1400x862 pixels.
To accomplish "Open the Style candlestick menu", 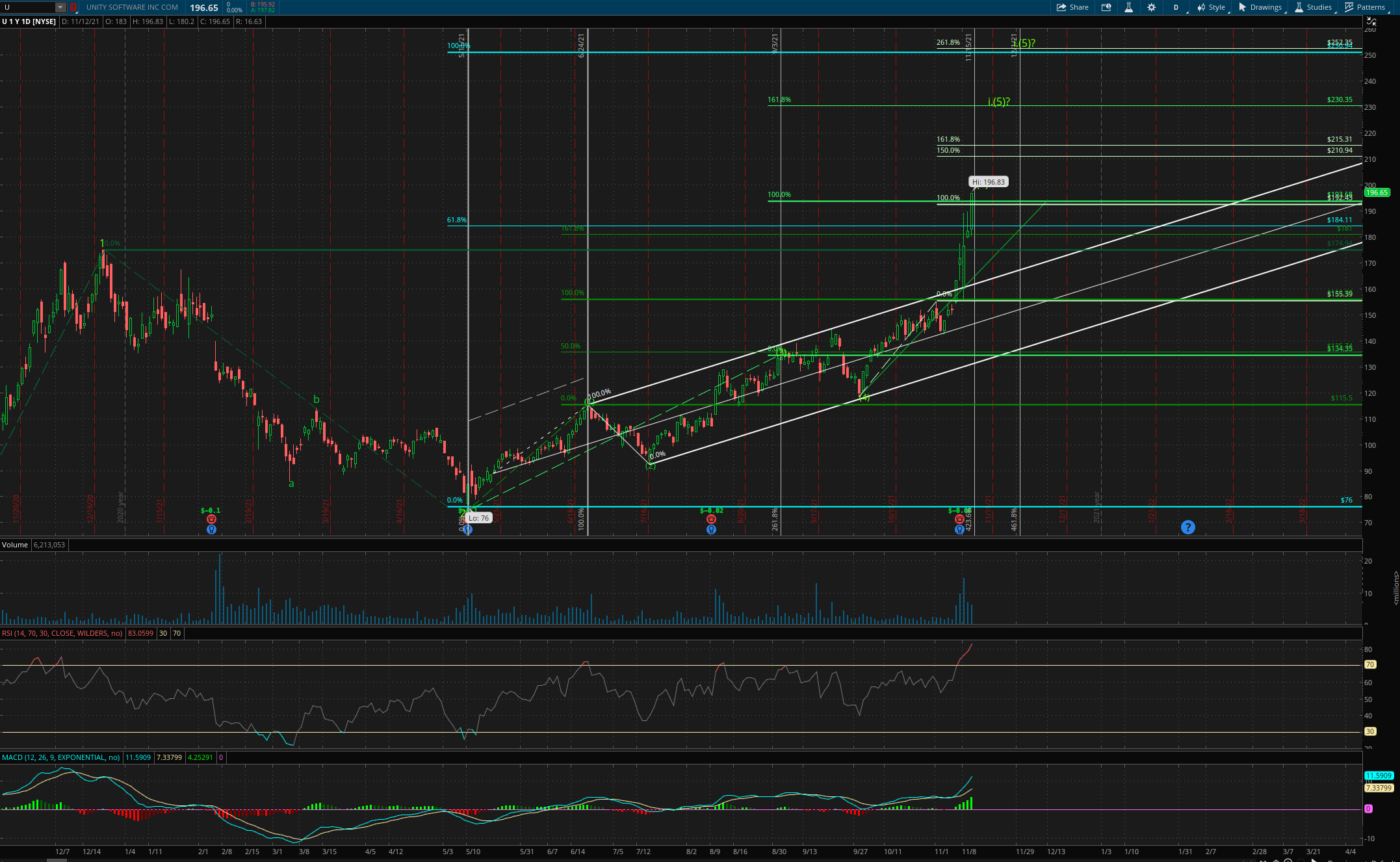I will 1211,7.
